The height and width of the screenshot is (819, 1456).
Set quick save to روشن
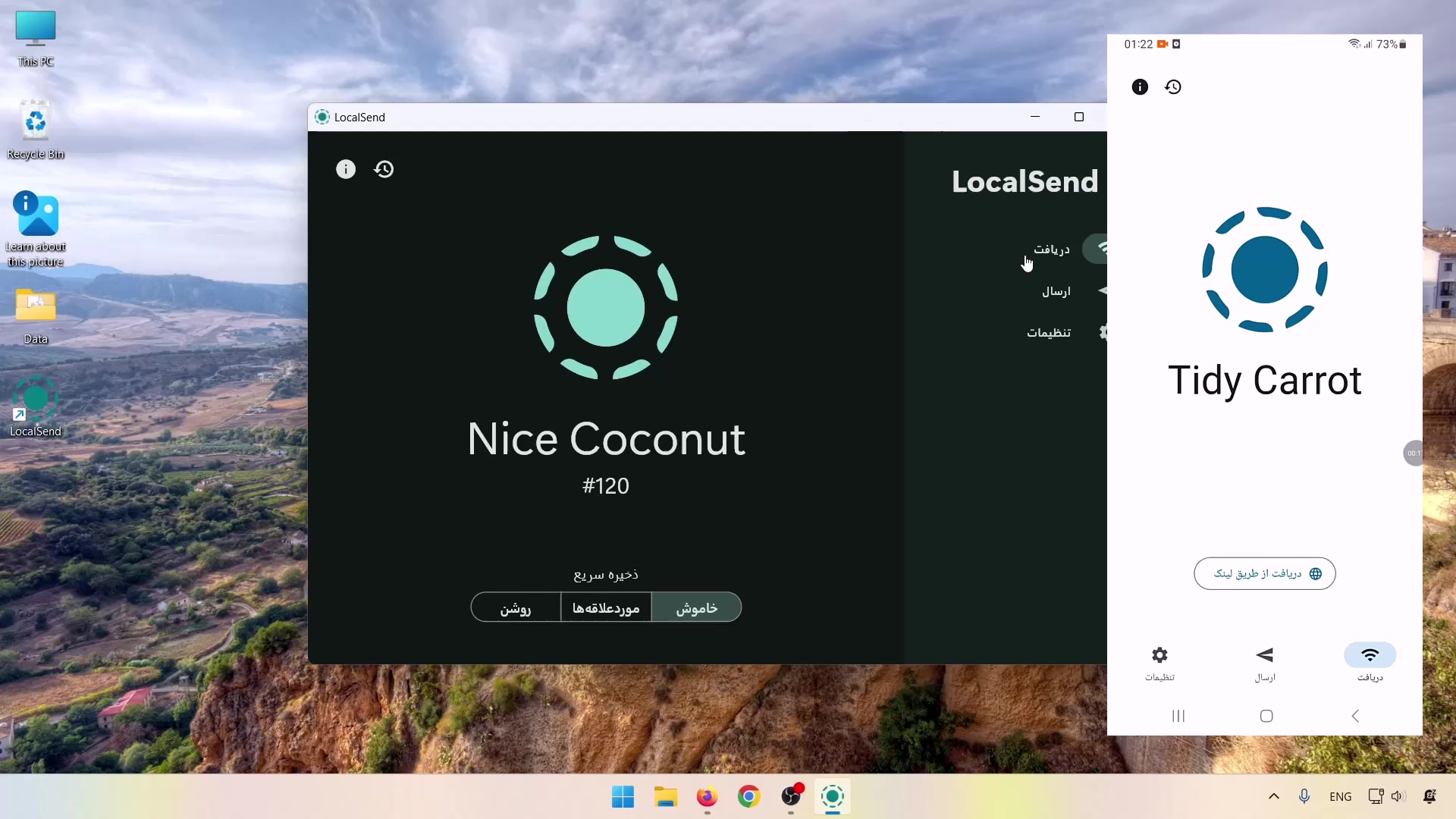pos(516,607)
